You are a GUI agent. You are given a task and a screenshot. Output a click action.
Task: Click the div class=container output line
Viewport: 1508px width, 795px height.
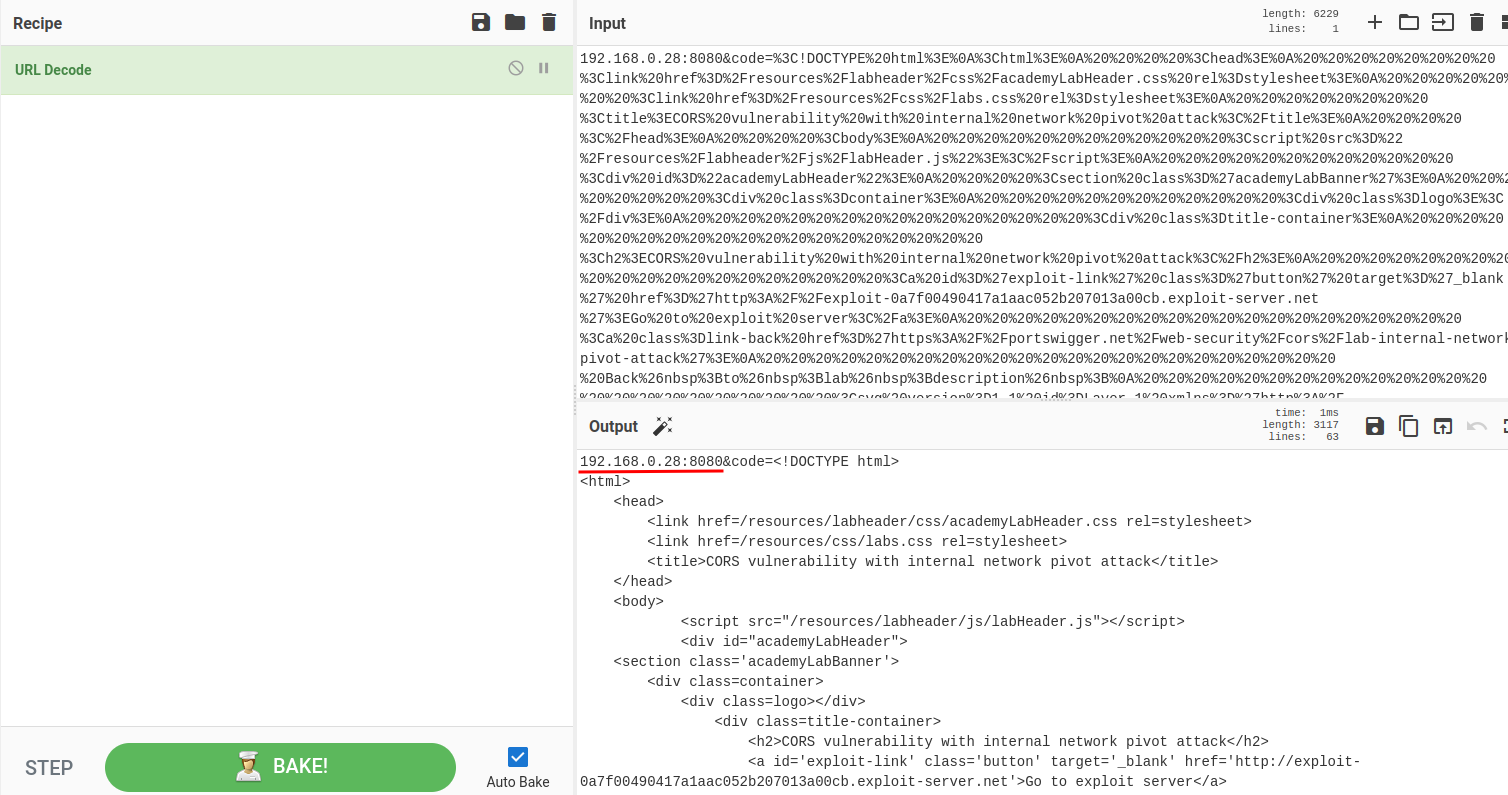pyautogui.click(x=735, y=681)
